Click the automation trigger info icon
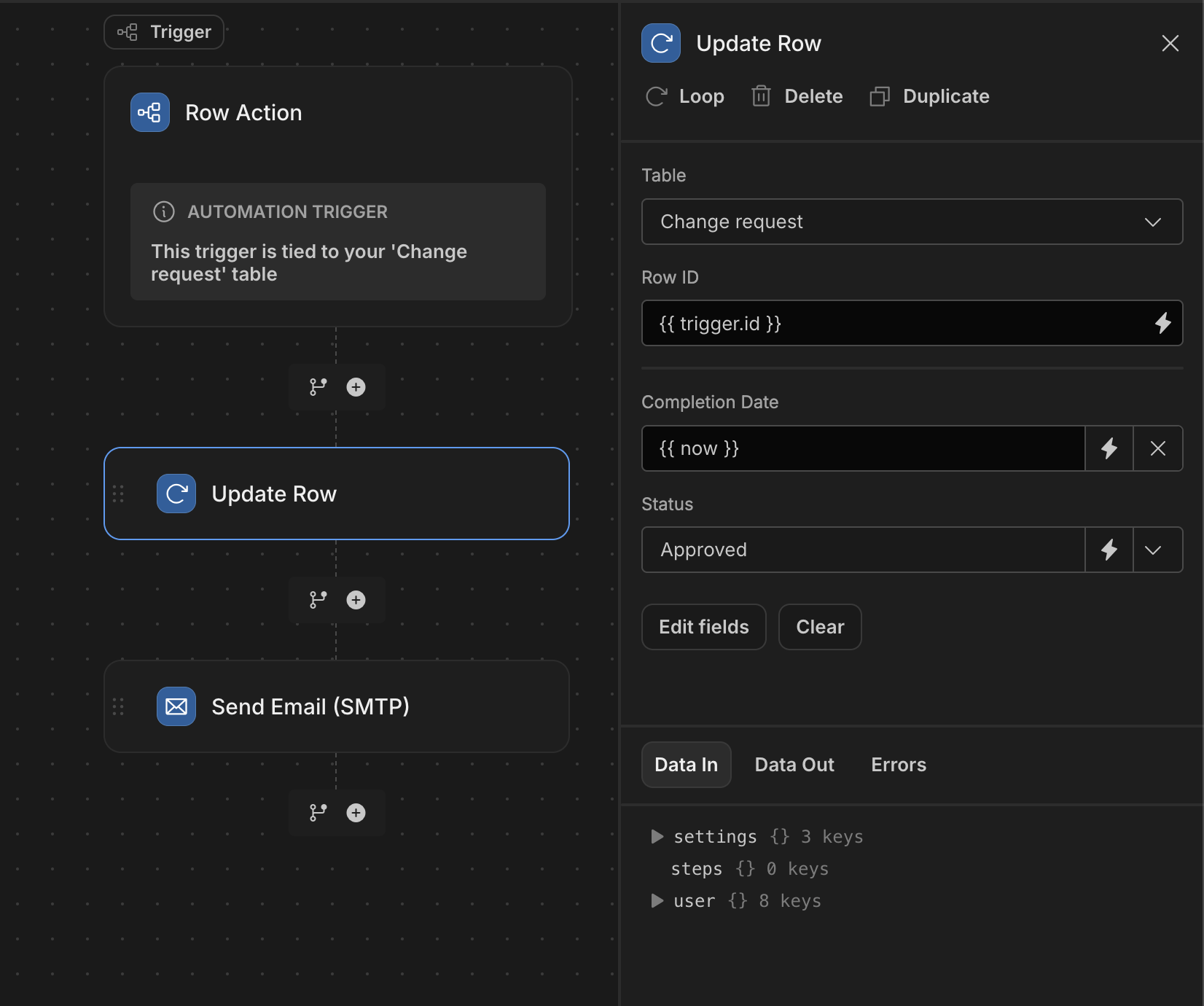The width and height of the screenshot is (1204, 1006). pos(164,211)
